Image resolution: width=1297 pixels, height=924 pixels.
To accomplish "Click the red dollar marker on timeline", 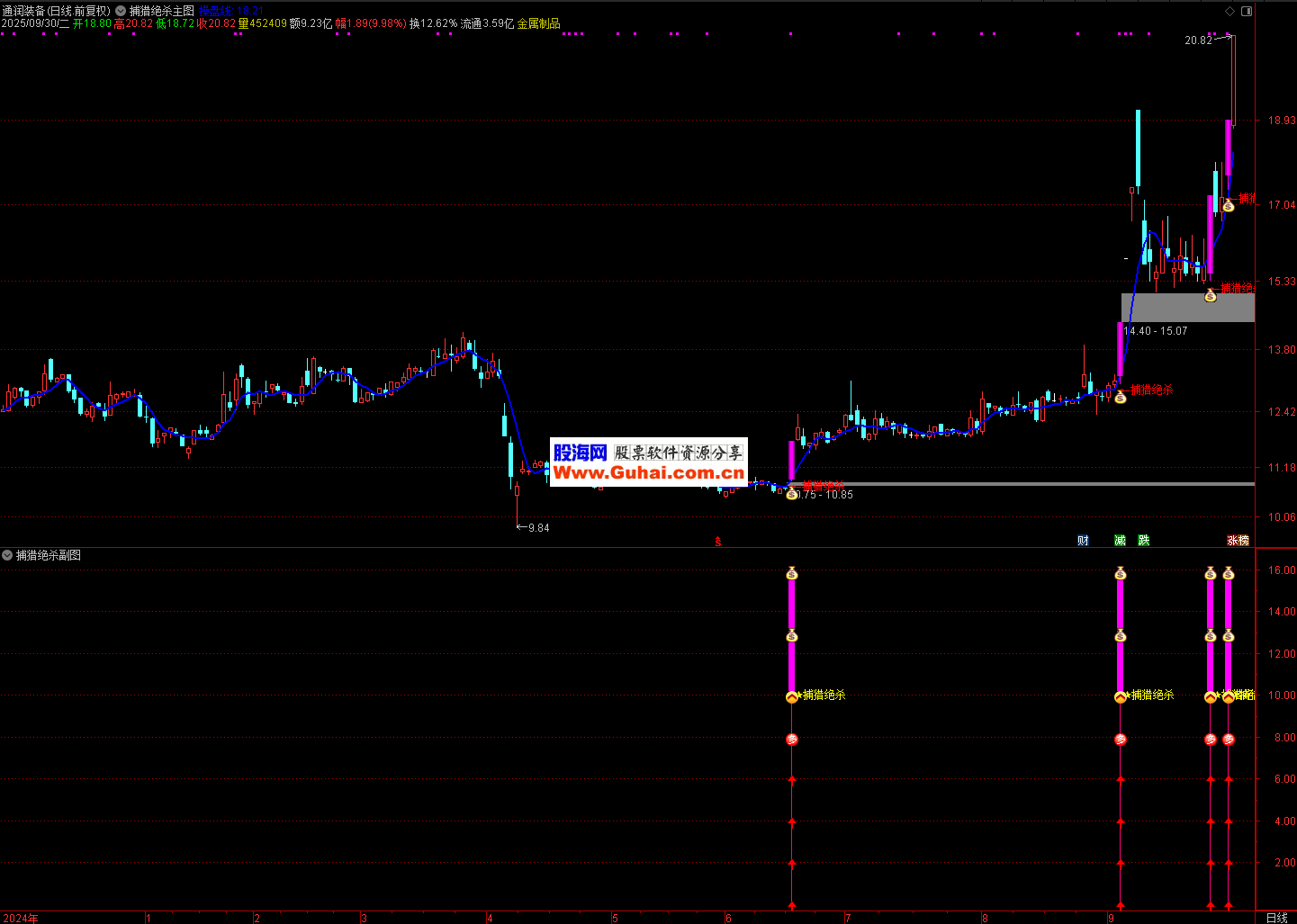I will [717, 542].
